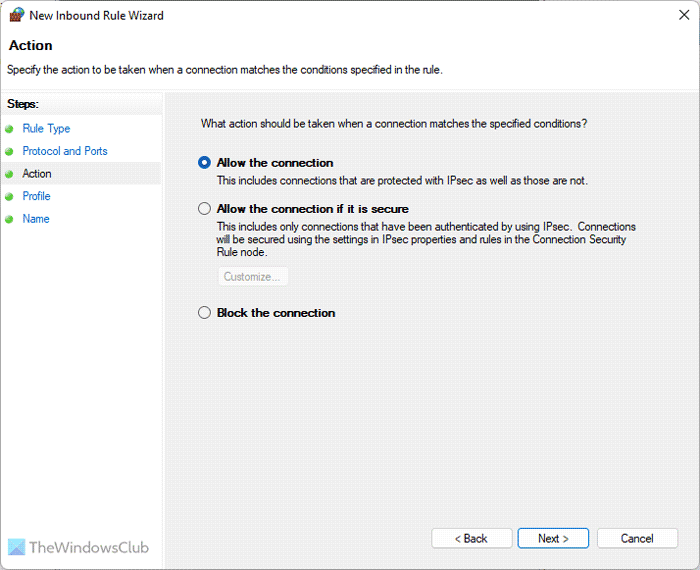
Task: Click the green bullet beside Rule Type
Action: (x=9, y=129)
